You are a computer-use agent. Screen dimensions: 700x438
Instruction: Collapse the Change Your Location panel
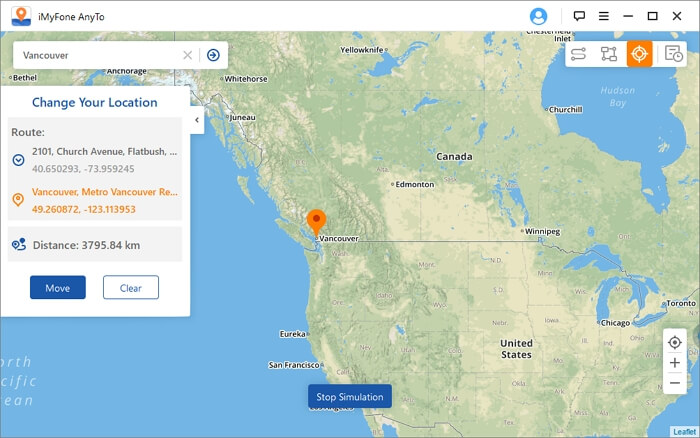tap(197, 120)
